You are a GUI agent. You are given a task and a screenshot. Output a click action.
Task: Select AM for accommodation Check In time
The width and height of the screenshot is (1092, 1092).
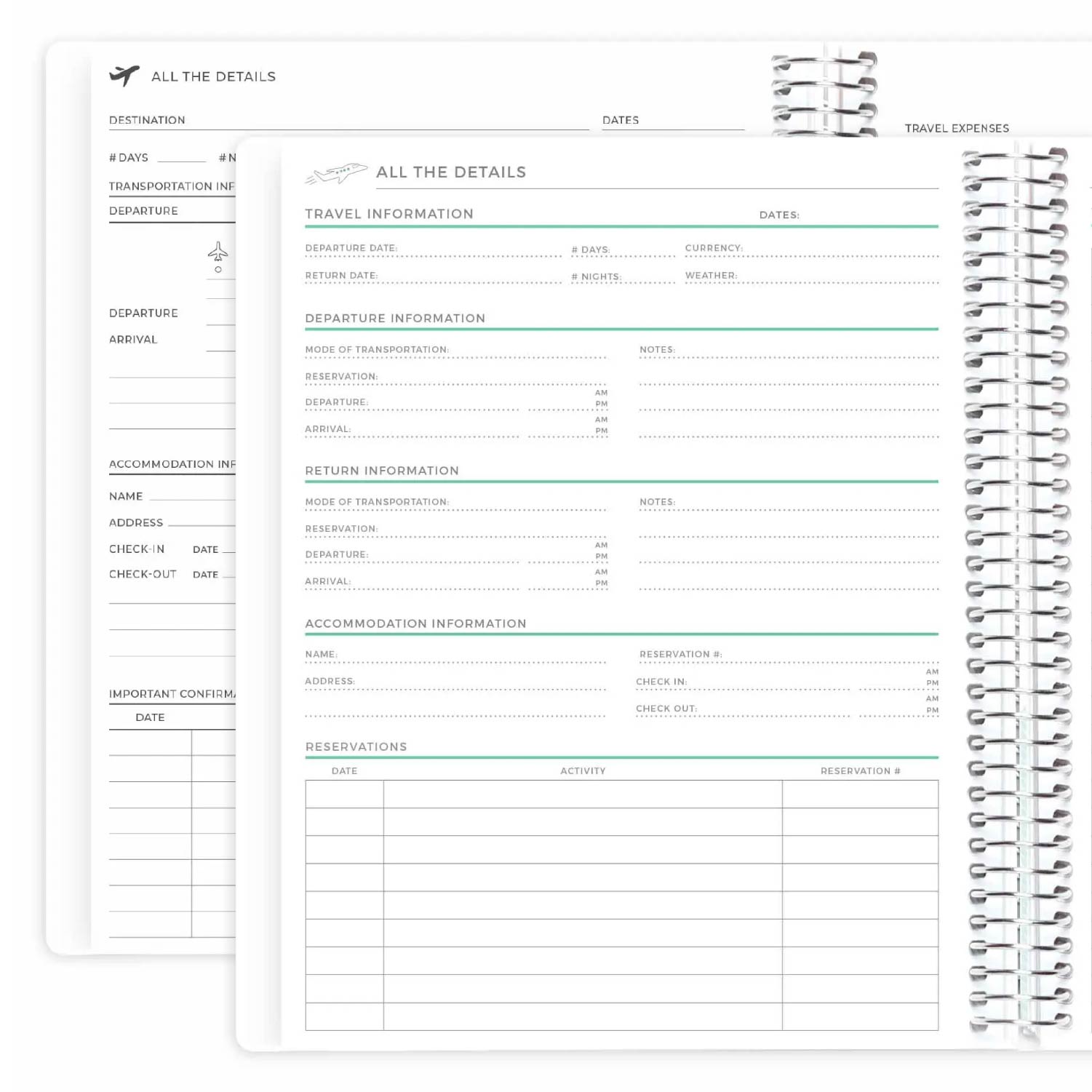tap(932, 672)
